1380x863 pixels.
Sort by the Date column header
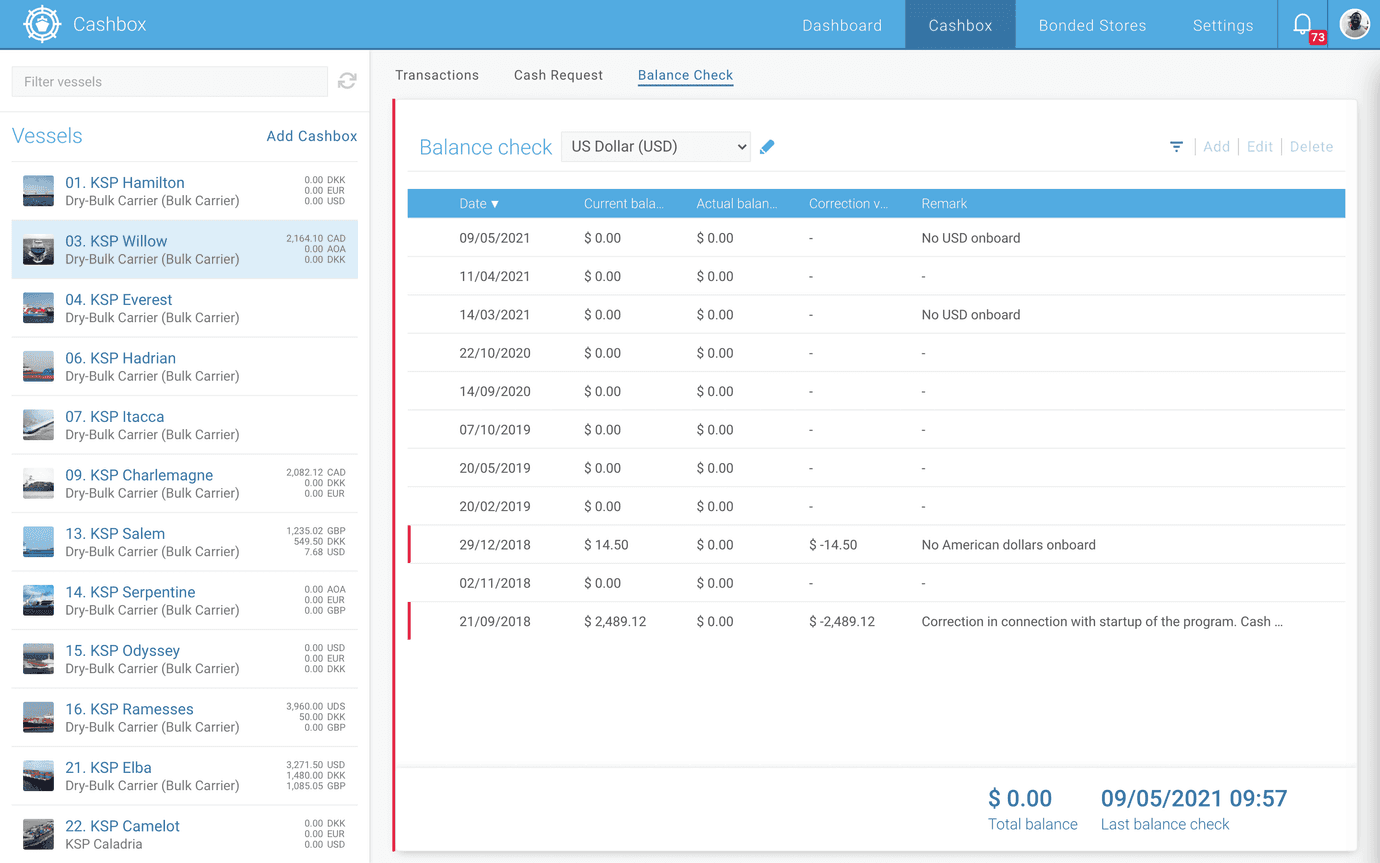[478, 204]
